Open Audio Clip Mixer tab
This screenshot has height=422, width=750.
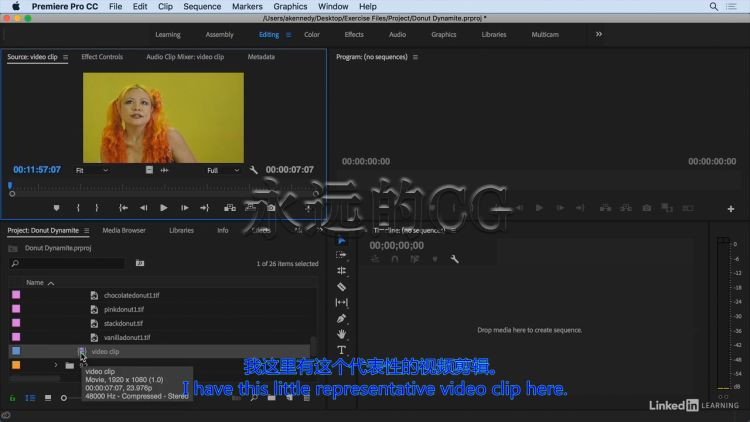point(185,57)
